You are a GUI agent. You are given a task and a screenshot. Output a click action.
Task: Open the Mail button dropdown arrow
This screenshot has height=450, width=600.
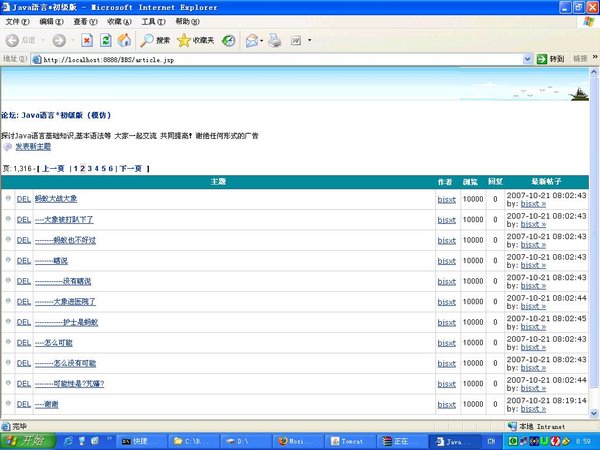click(x=264, y=41)
